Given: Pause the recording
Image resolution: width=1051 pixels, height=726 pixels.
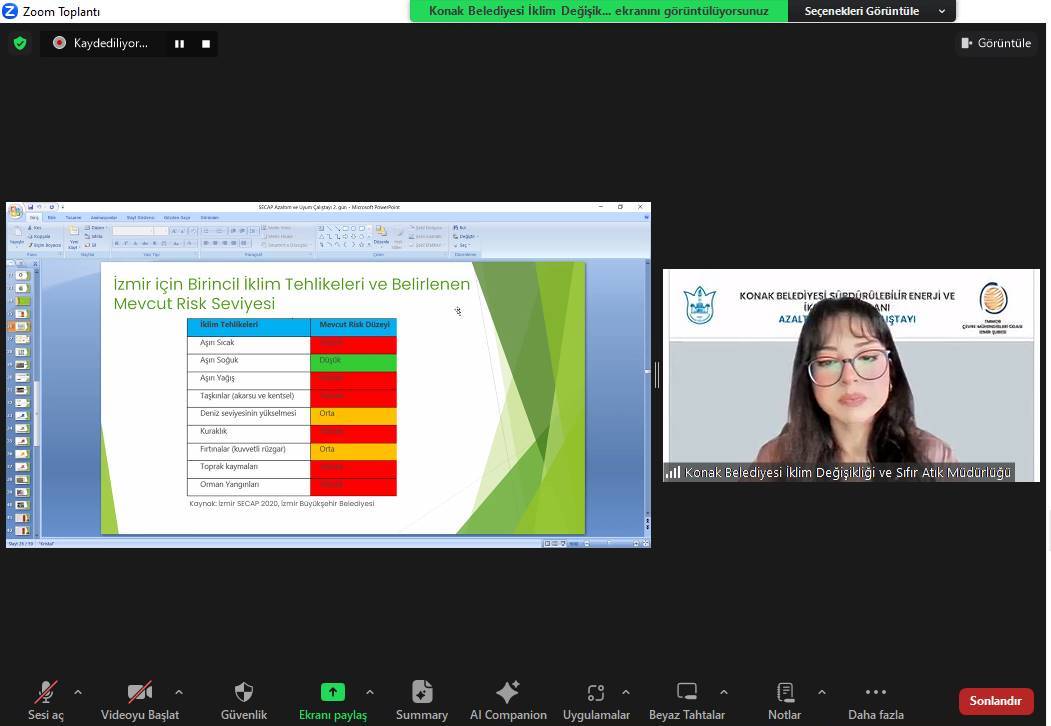Looking at the screenshot, I should click(180, 44).
